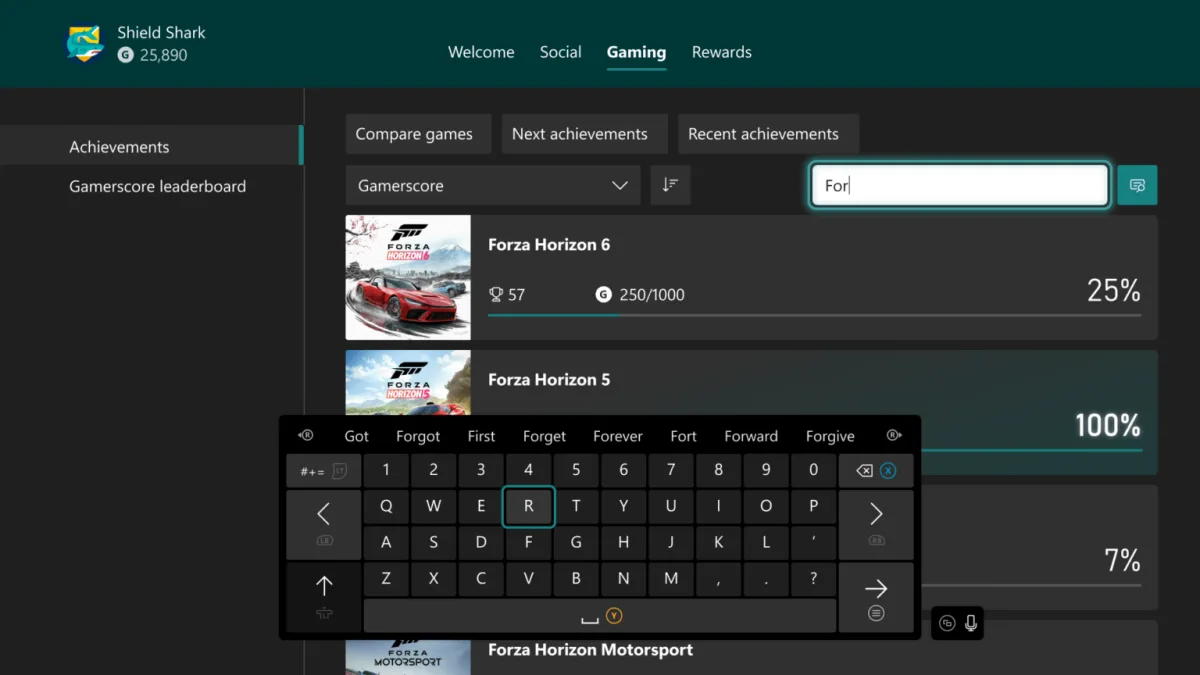
Task: Open the Forza Horizon 6 cover thumbnail
Action: pos(408,277)
